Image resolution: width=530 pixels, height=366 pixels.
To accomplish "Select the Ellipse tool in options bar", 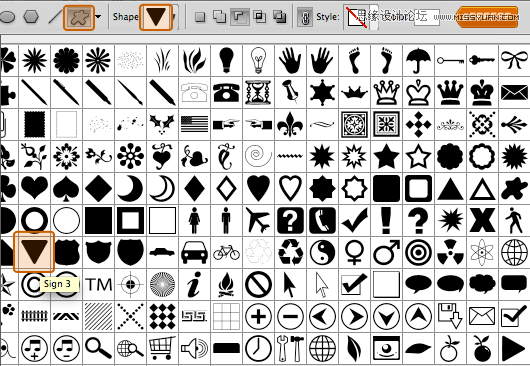I will click(7, 17).
